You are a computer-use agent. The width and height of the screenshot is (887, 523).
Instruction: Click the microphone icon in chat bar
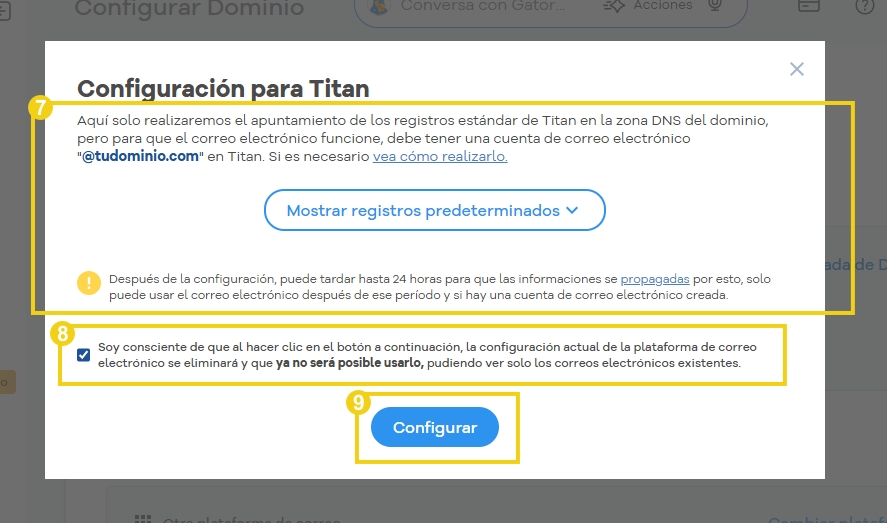[715, 5]
